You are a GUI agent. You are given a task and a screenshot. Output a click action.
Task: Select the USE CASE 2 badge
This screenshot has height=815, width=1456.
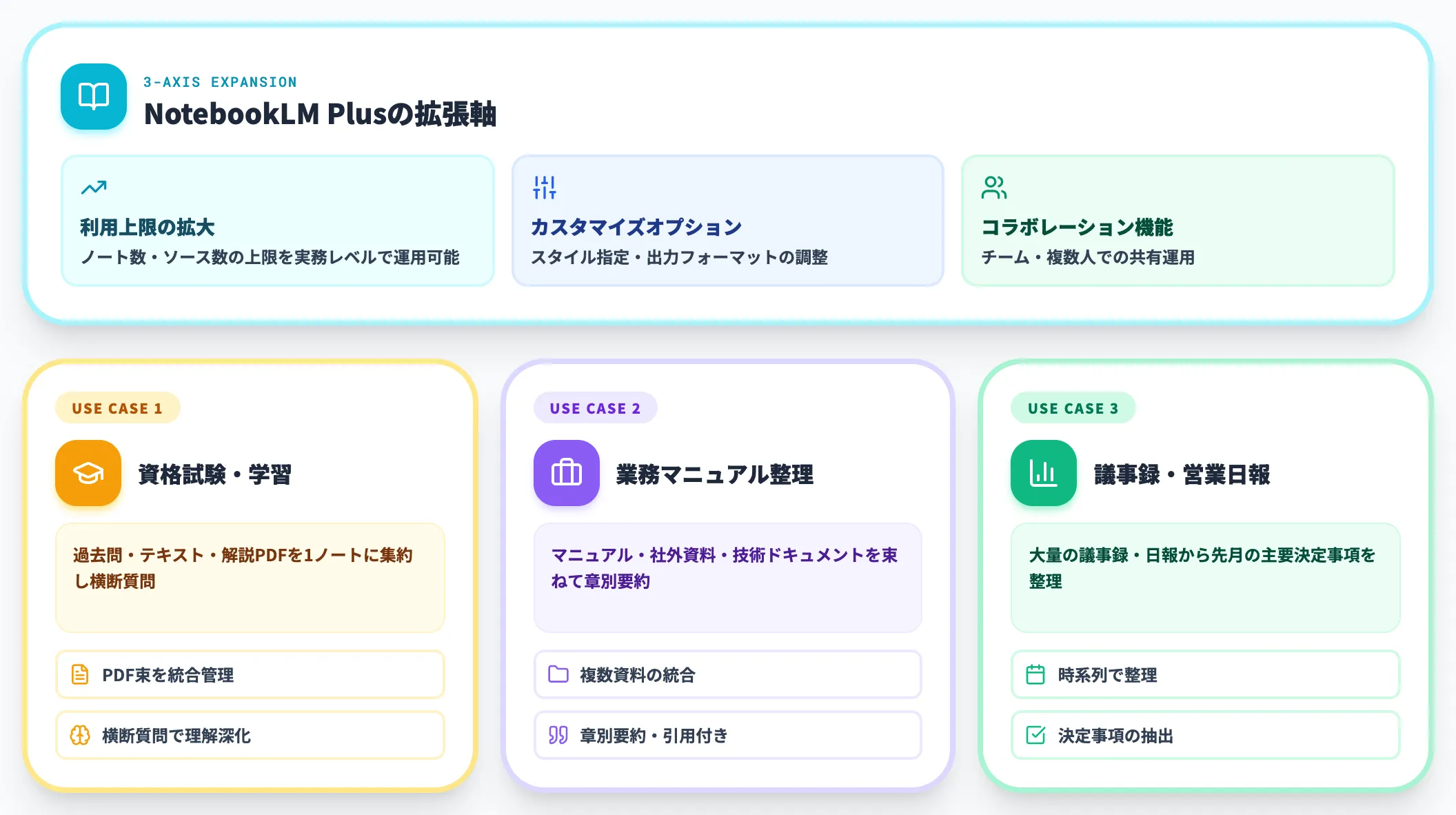596,408
